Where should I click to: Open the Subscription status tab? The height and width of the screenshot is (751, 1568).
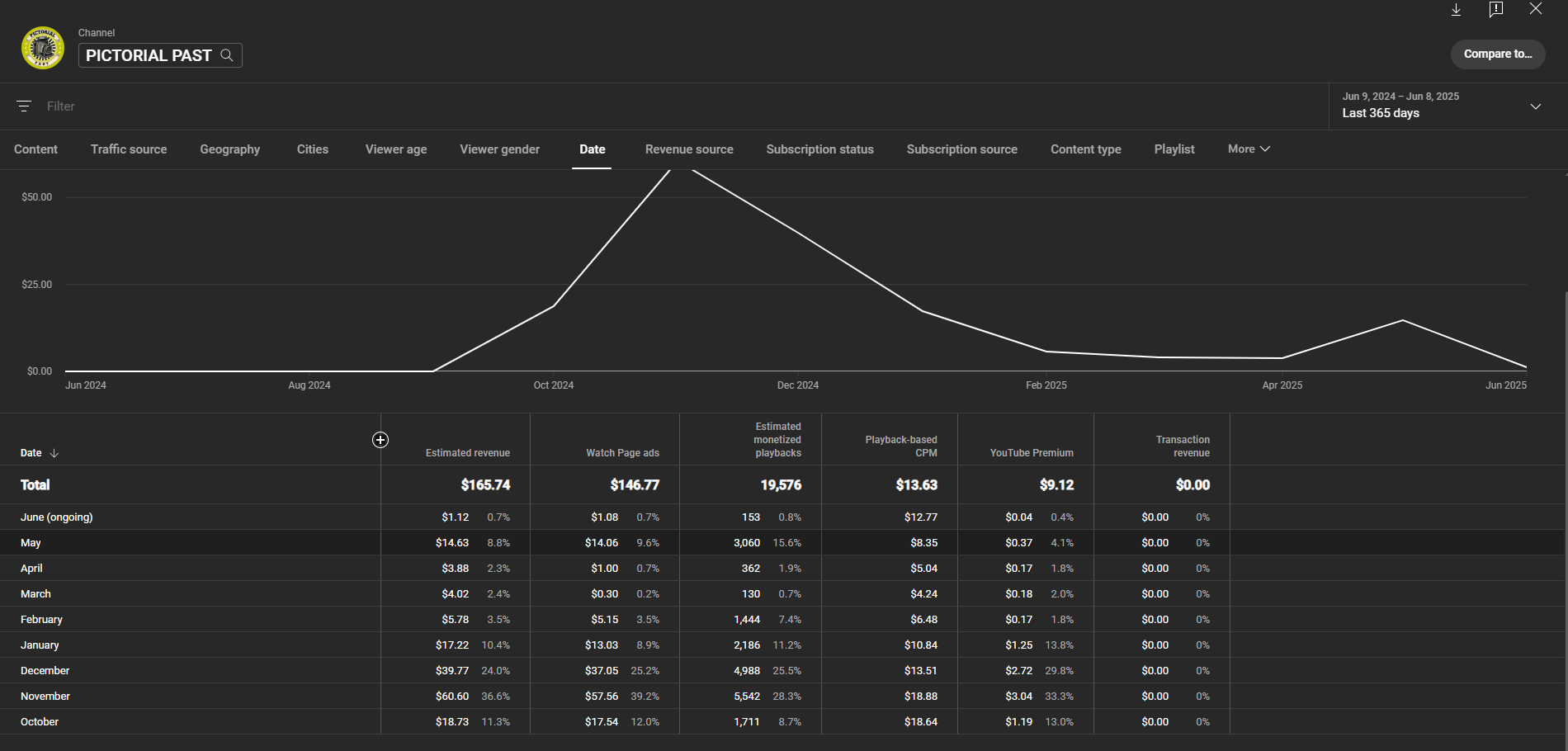[x=819, y=149]
